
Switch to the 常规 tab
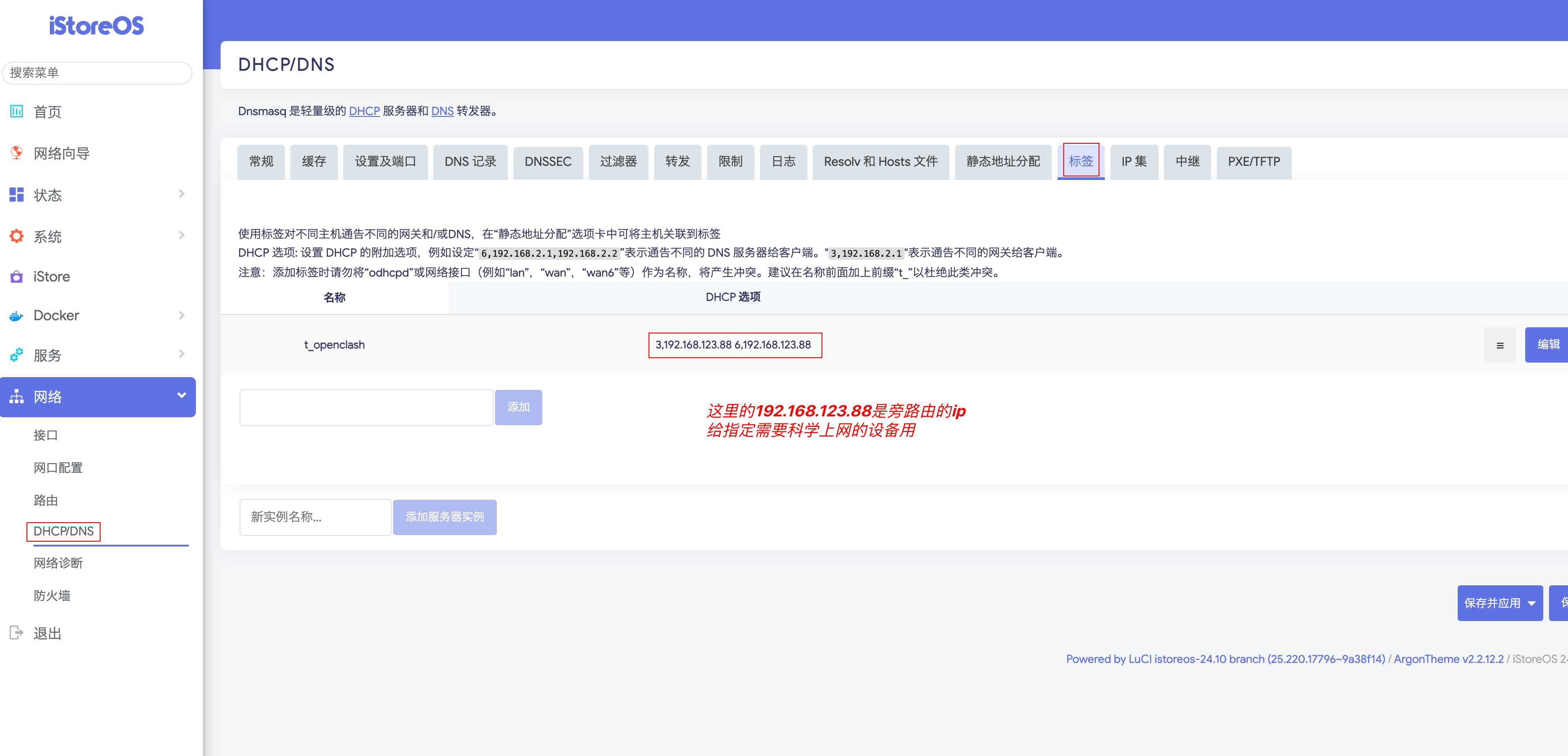coord(261,162)
